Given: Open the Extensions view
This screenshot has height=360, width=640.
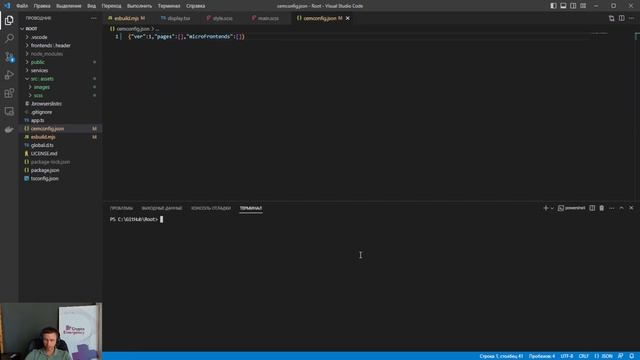Looking at the screenshot, I should pos(9,93).
